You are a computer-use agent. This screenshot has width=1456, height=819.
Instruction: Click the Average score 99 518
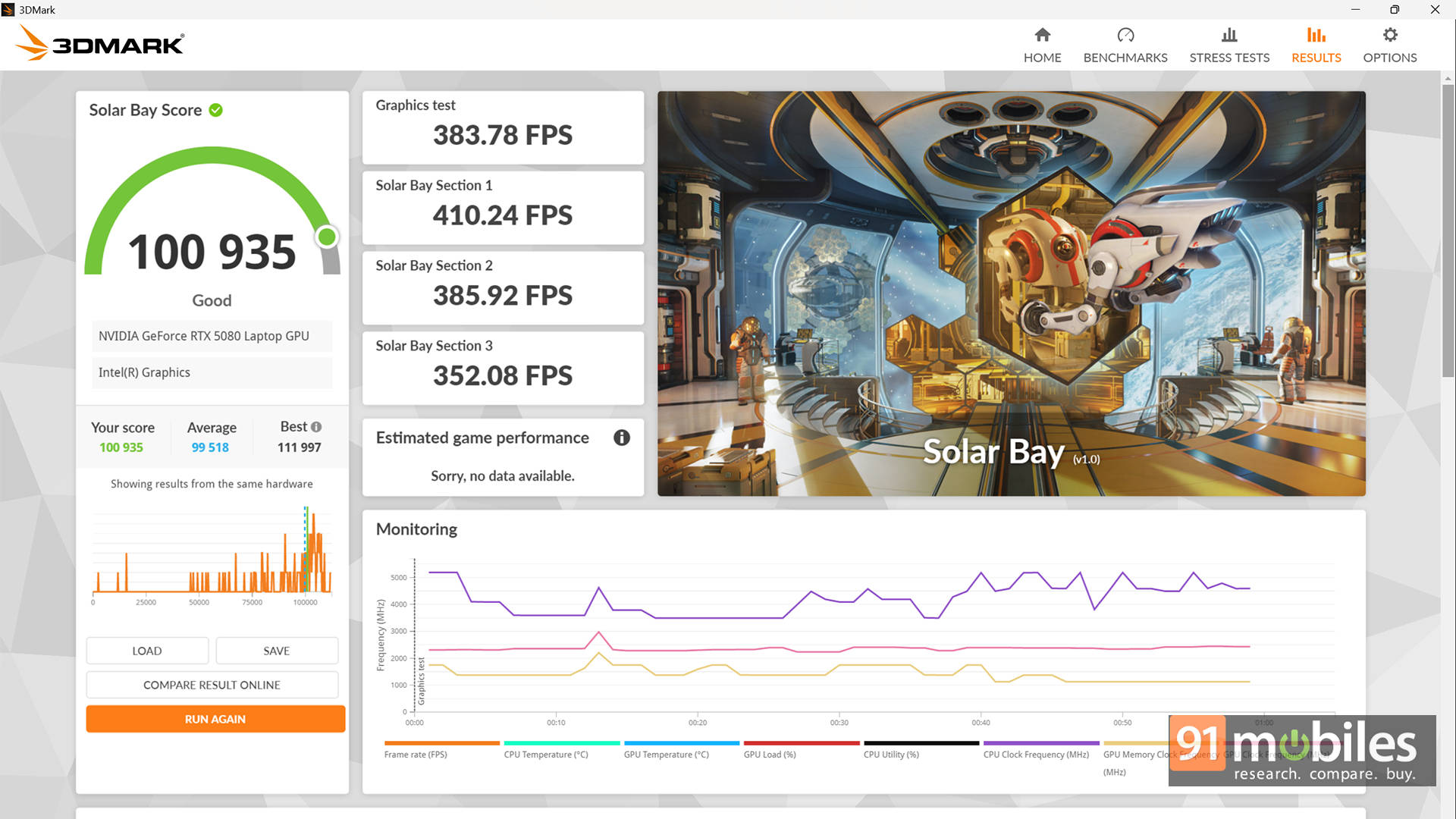[210, 447]
